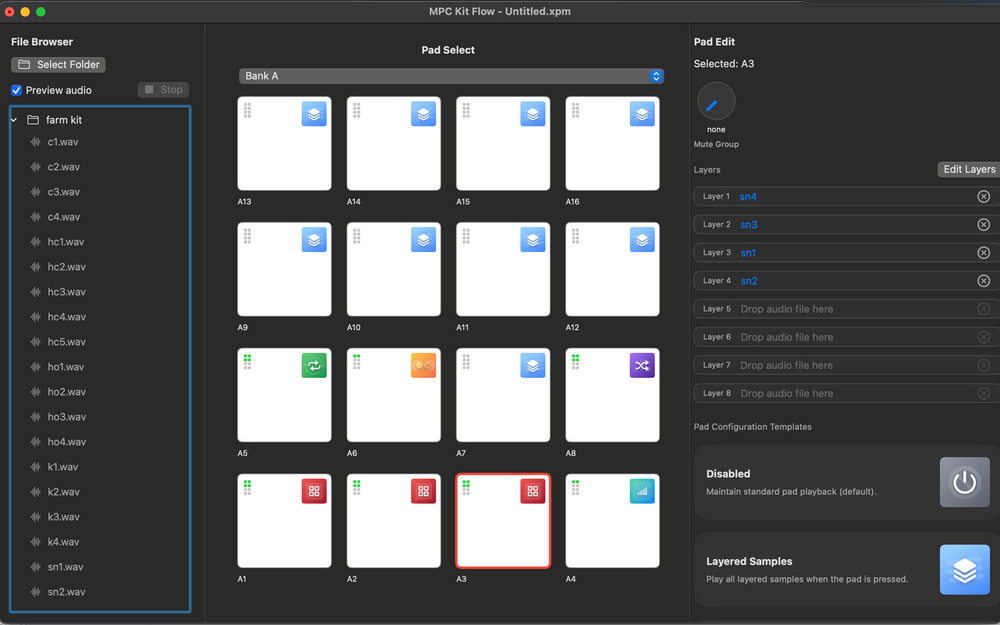The width and height of the screenshot is (1000, 625).
Task: Enable the Layered Samples pad template
Action: pos(845,570)
